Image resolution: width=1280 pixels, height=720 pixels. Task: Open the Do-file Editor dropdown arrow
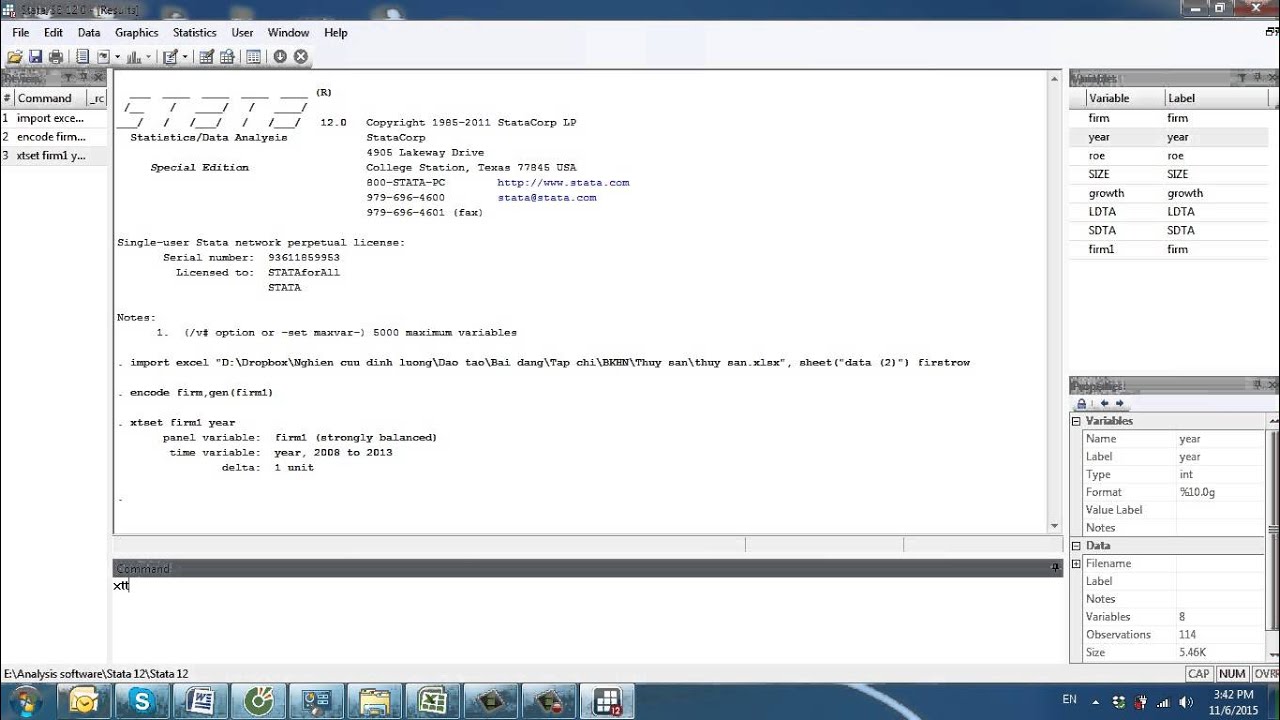pyautogui.click(x=185, y=57)
